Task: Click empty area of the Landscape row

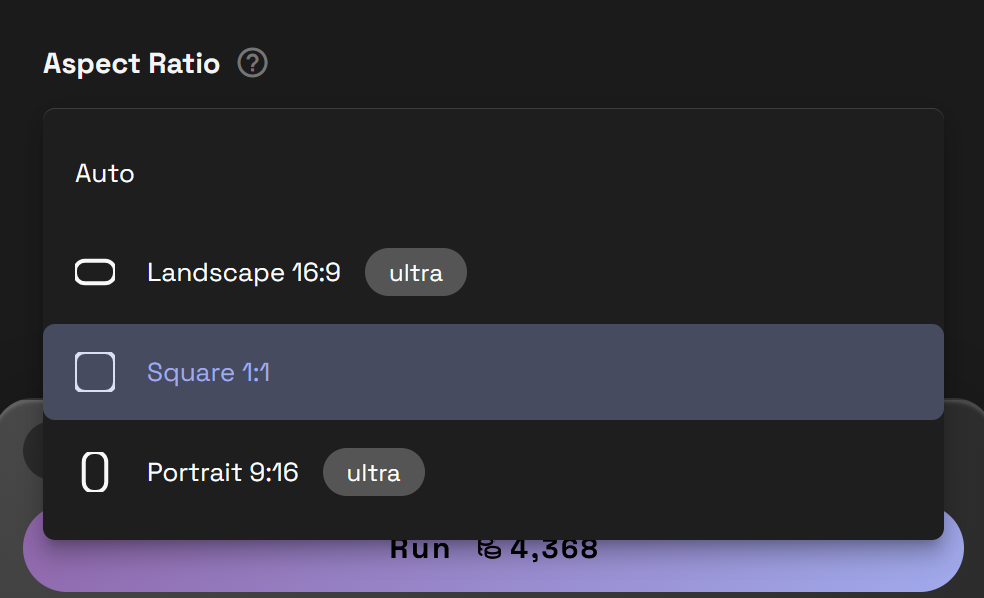Action: click(x=700, y=272)
